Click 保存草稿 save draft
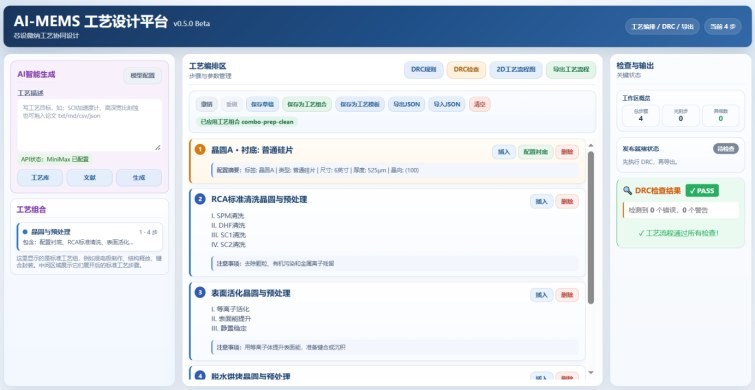 pos(262,104)
